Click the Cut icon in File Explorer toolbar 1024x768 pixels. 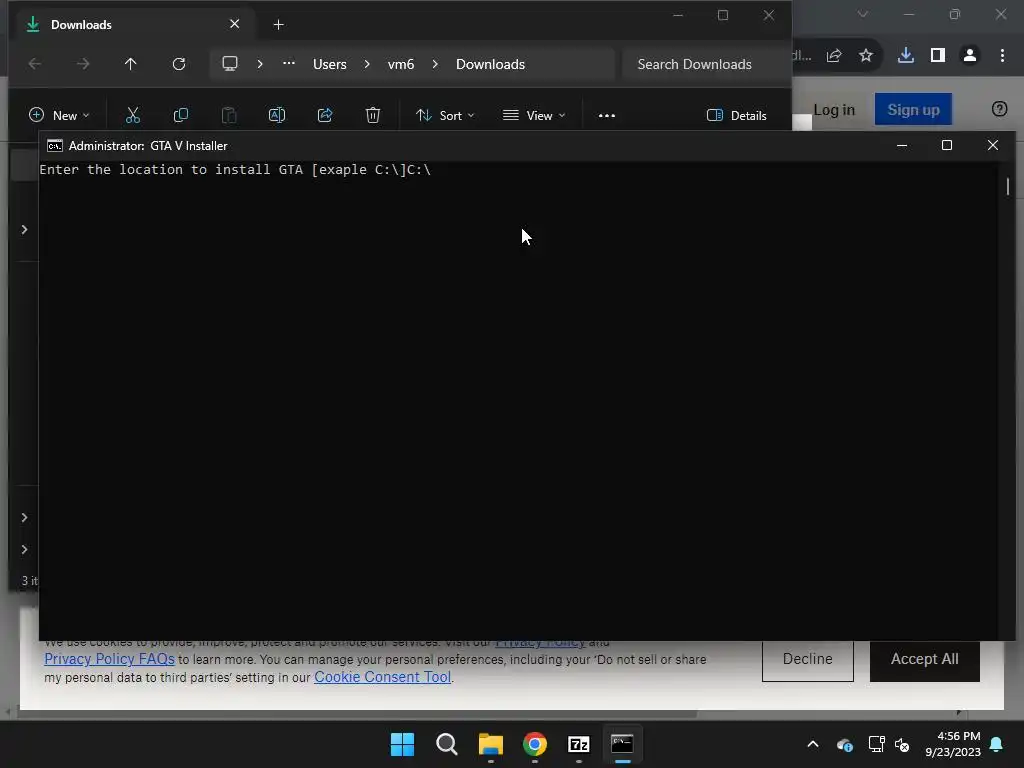[x=133, y=116]
